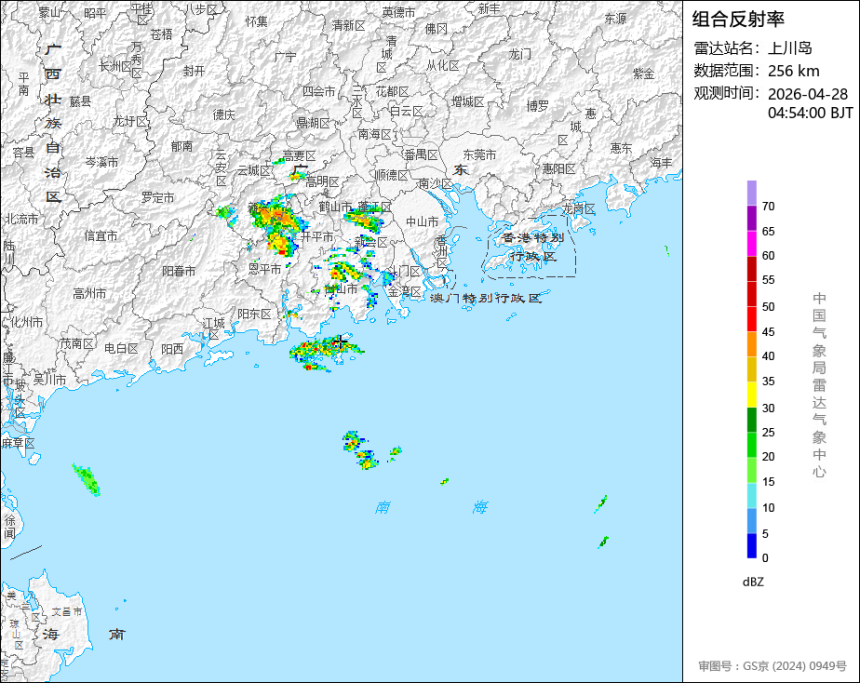Click the 东莞市 map label
860x683 pixels.
point(479,155)
